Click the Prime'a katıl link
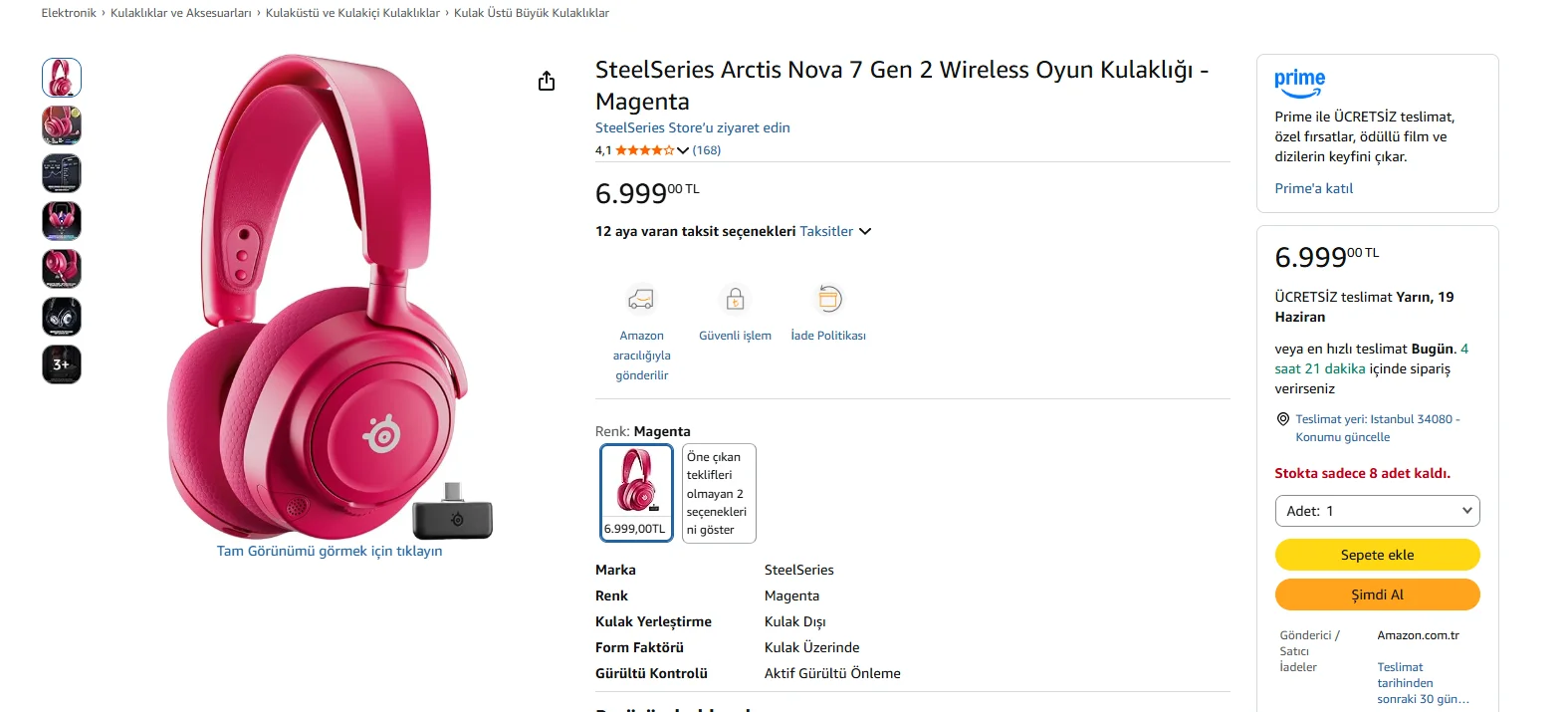This screenshot has width=1568, height=712. (1313, 188)
